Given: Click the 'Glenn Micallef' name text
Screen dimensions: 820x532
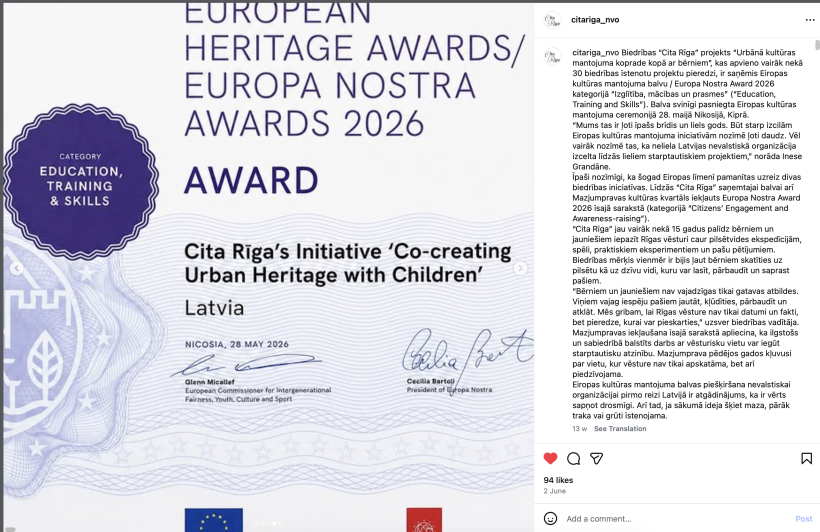Looking at the screenshot, I should coord(210,382).
